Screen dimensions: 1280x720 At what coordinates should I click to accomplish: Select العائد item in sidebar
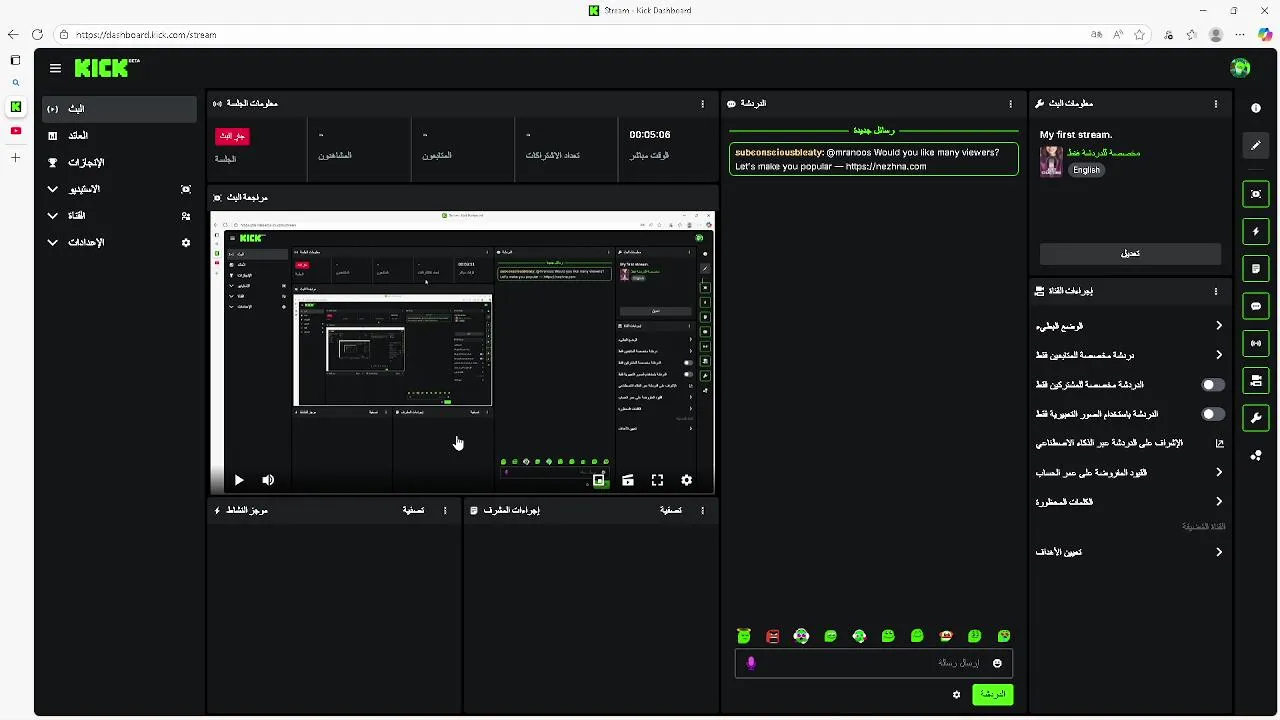[x=119, y=135]
